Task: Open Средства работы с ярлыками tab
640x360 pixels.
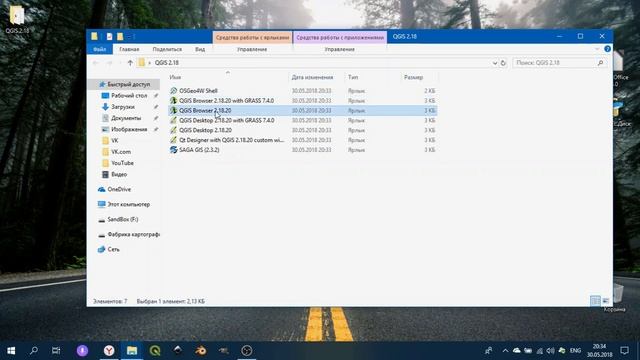Action: pos(252,37)
